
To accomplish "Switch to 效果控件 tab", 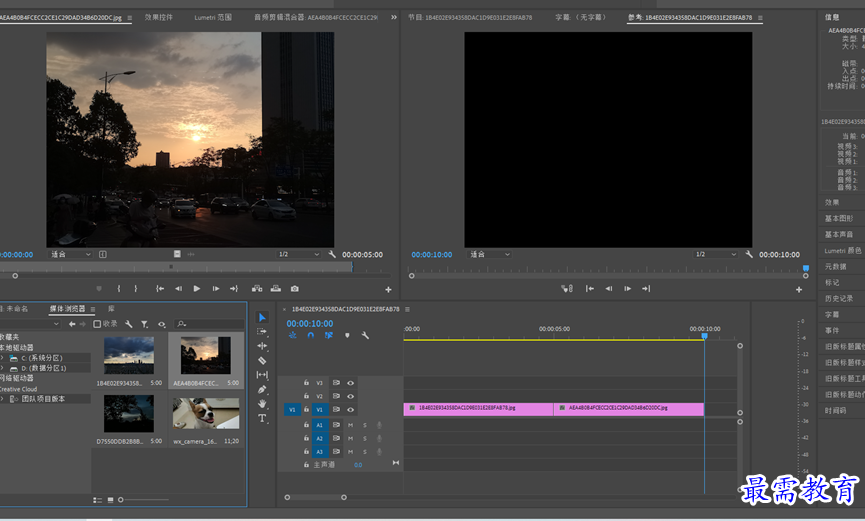I will point(159,17).
